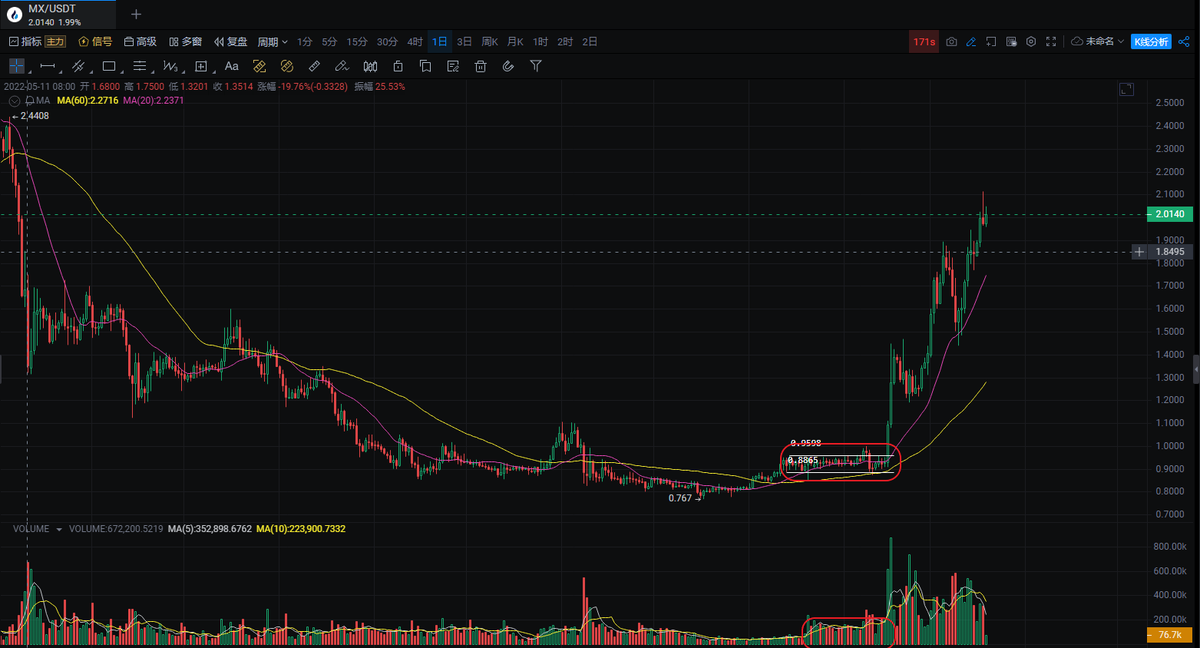Switch to 30分 timeframe
The width and height of the screenshot is (1200, 648).
388,42
